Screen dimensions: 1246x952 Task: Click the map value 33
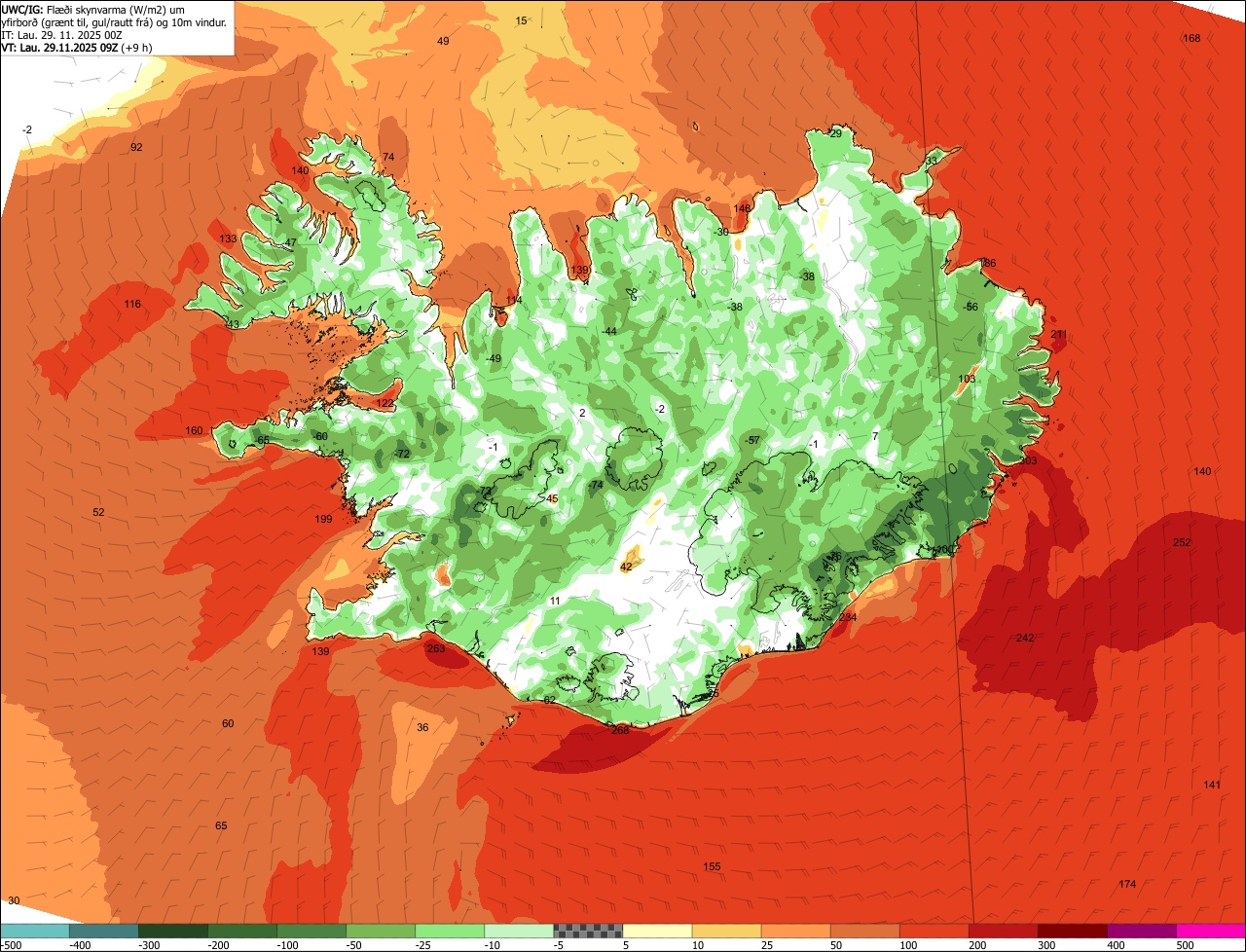pyautogui.click(x=932, y=160)
